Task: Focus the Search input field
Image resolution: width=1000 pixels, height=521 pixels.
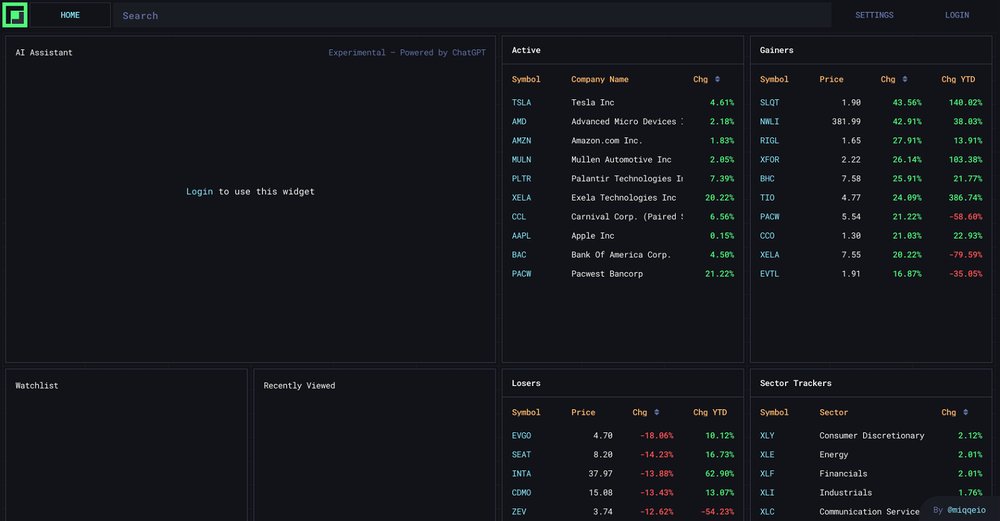Action: click(x=470, y=15)
